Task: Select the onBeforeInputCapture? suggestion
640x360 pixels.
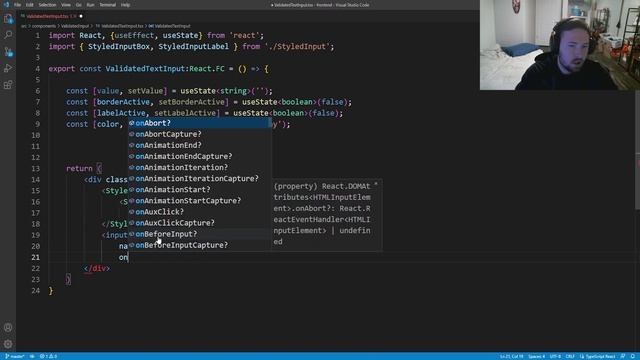Action: coord(200,245)
